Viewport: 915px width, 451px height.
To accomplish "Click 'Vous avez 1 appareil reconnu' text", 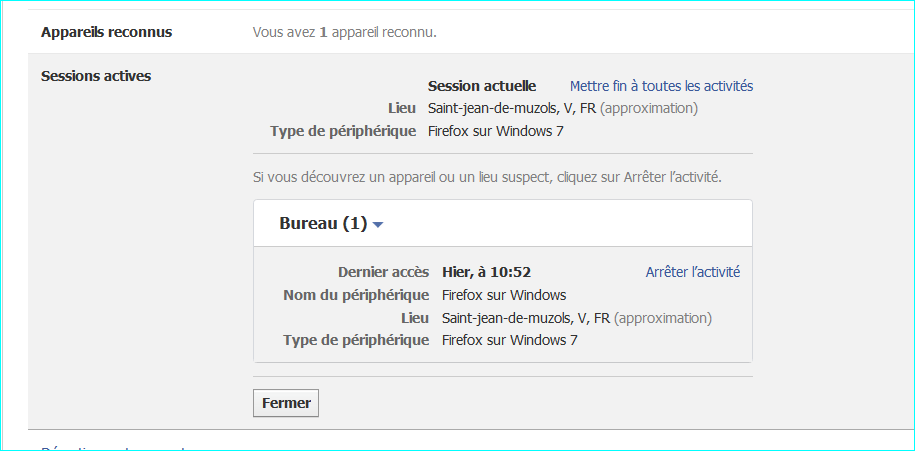I will pos(344,32).
